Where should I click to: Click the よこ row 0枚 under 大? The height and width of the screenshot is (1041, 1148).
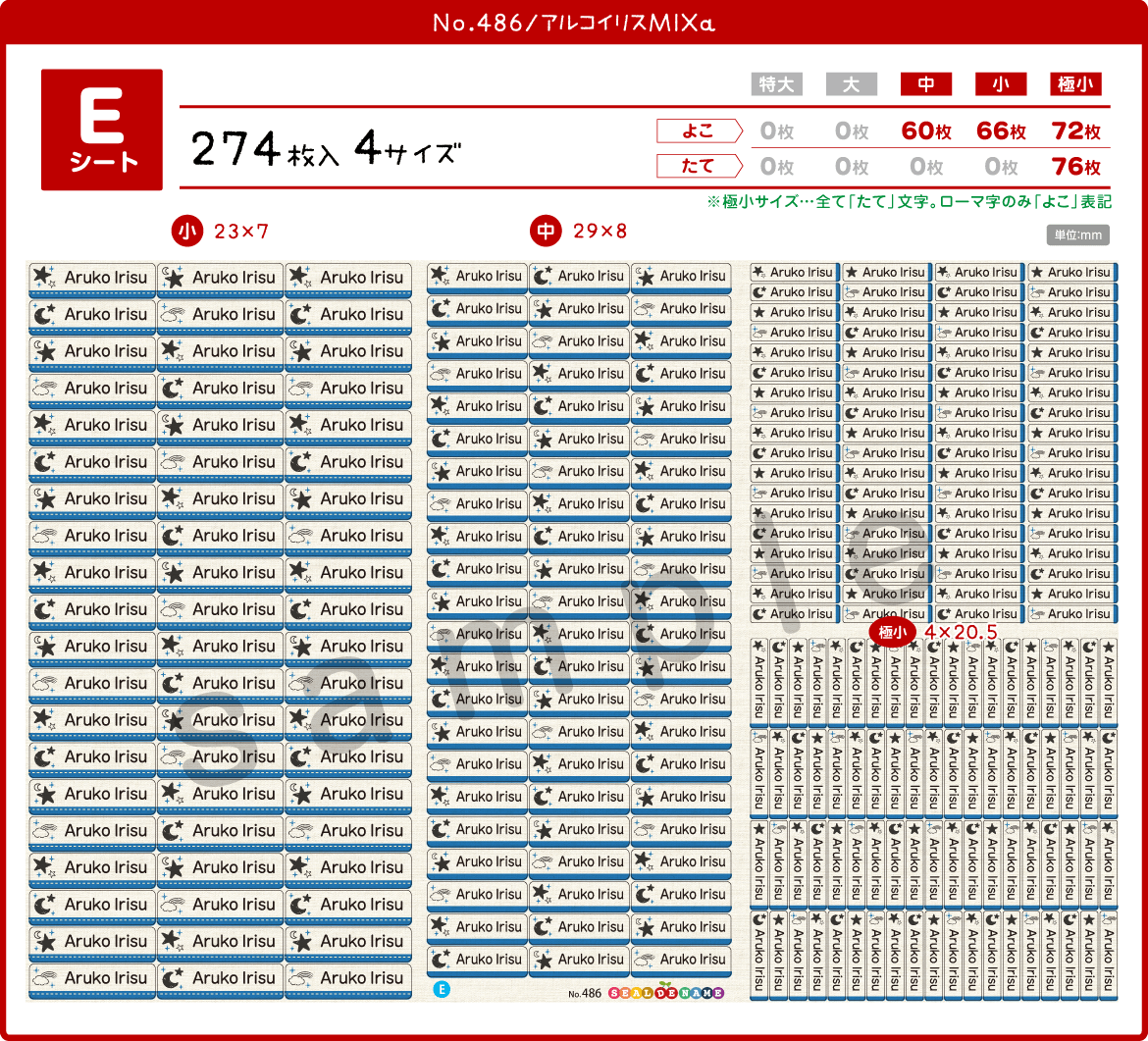tap(852, 131)
